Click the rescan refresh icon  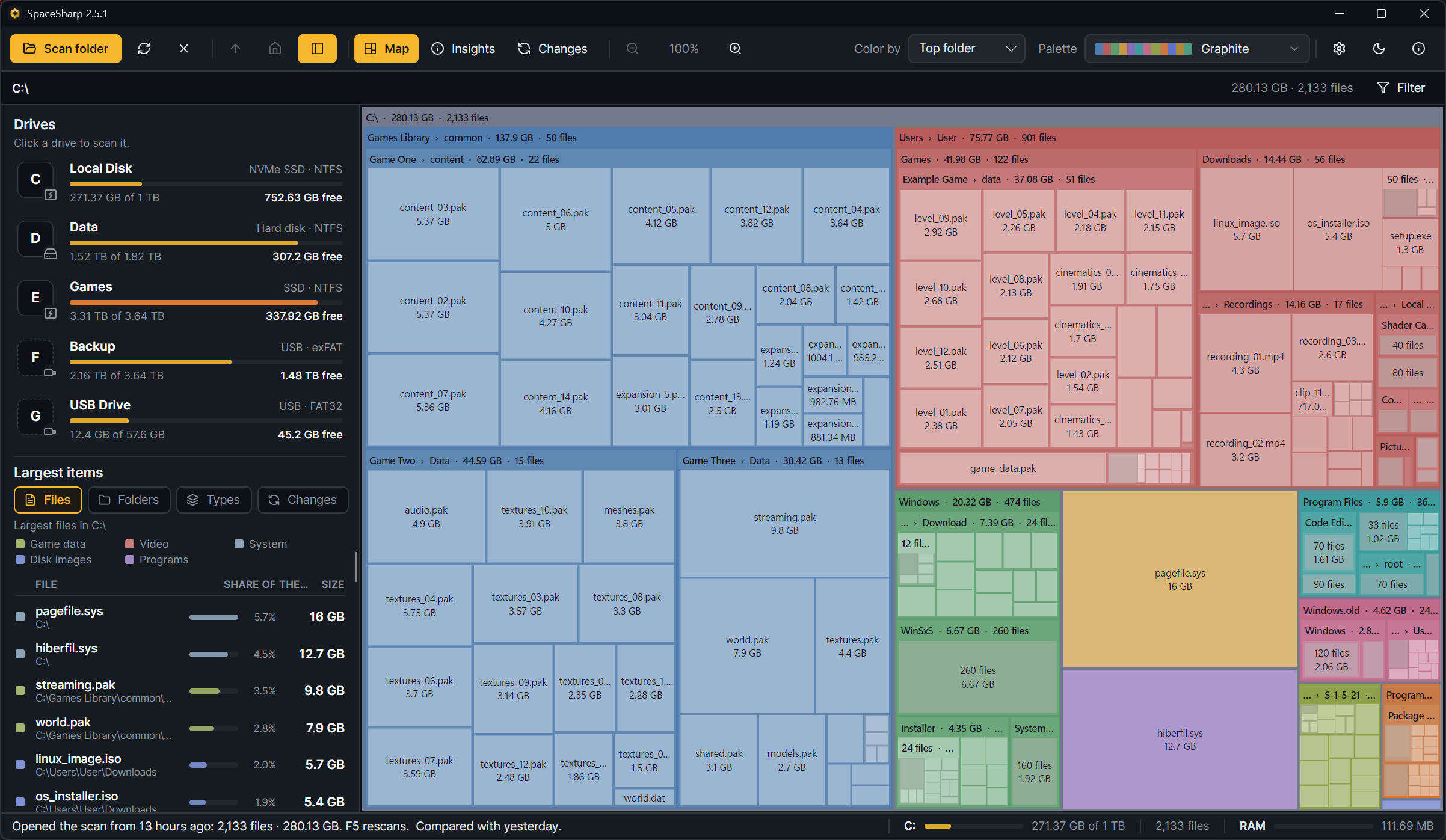click(144, 49)
